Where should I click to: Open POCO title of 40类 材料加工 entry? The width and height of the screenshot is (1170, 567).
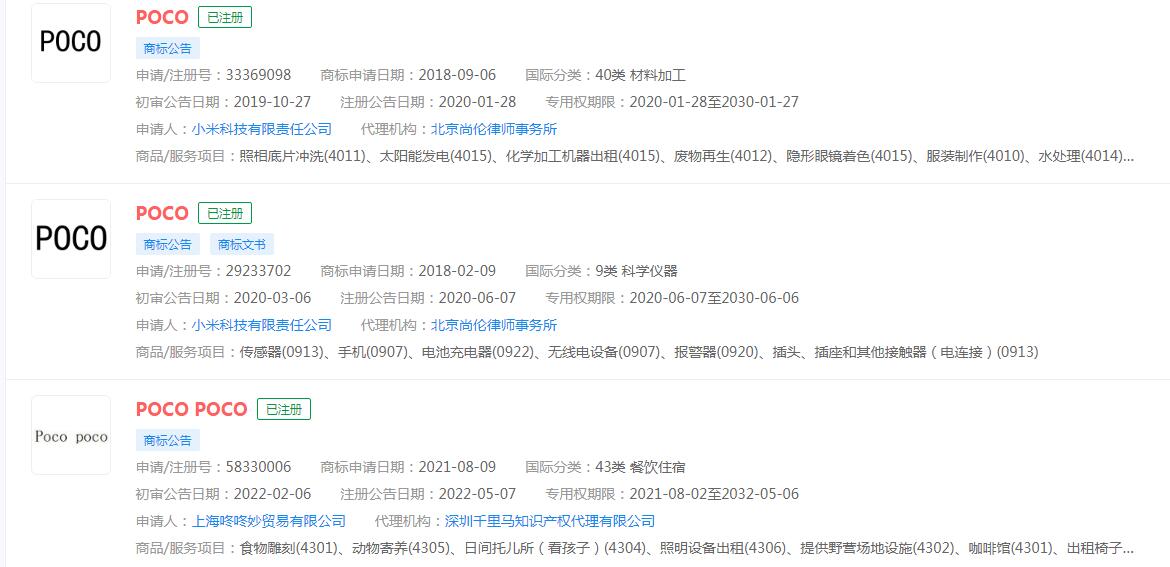pos(162,18)
